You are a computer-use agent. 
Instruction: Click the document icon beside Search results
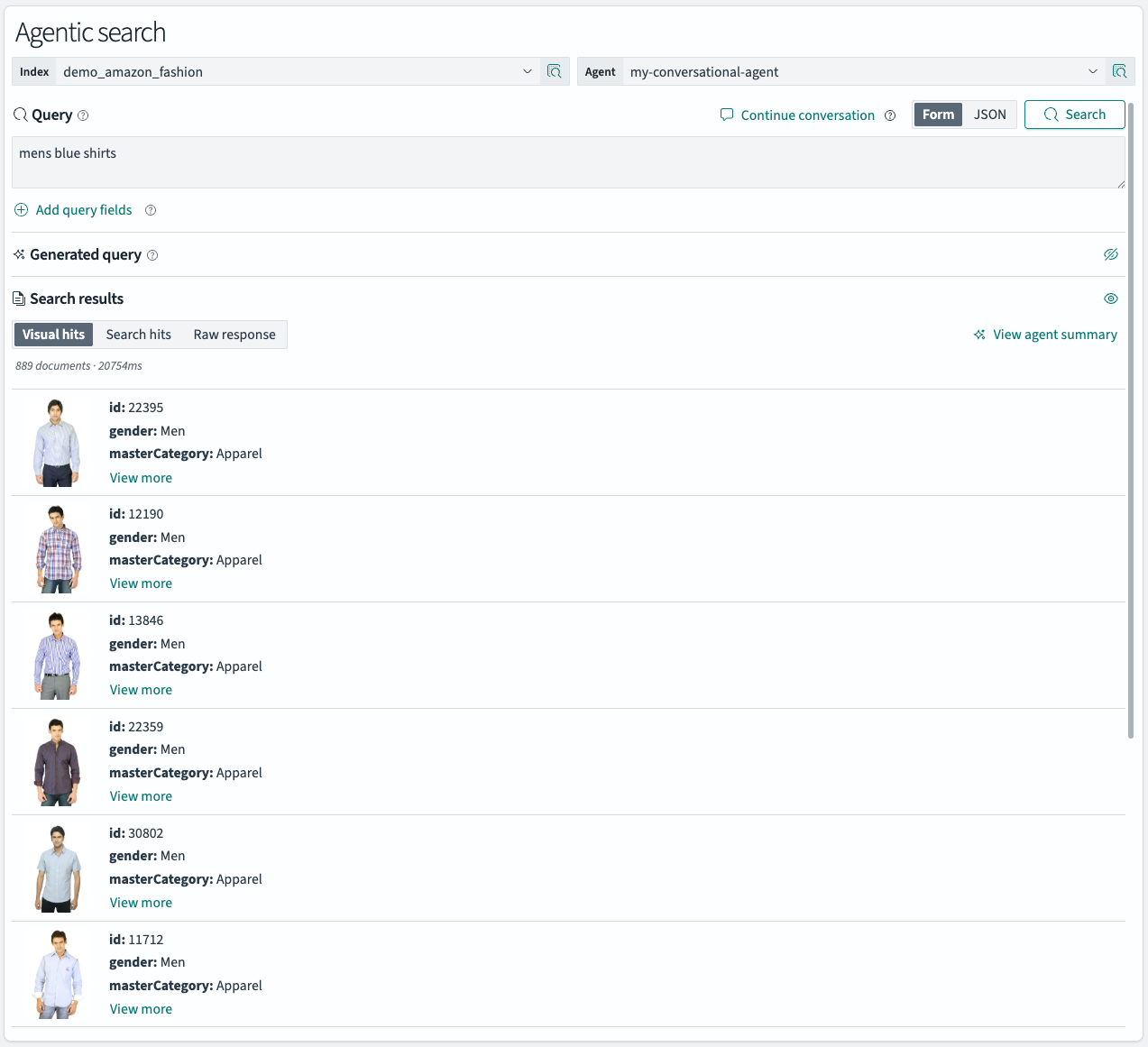pos(18,298)
